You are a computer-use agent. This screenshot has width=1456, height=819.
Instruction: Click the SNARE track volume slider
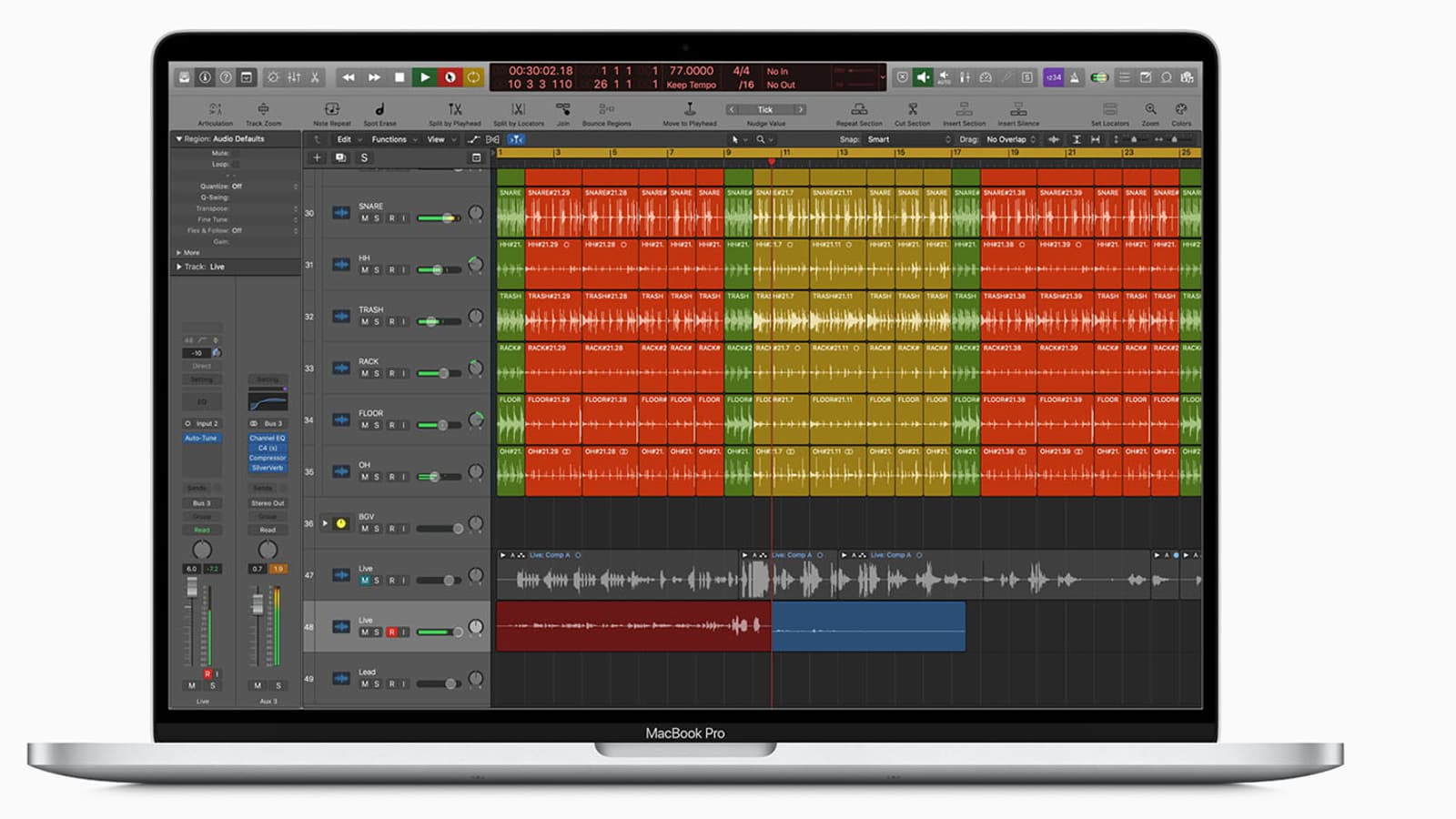click(x=440, y=218)
